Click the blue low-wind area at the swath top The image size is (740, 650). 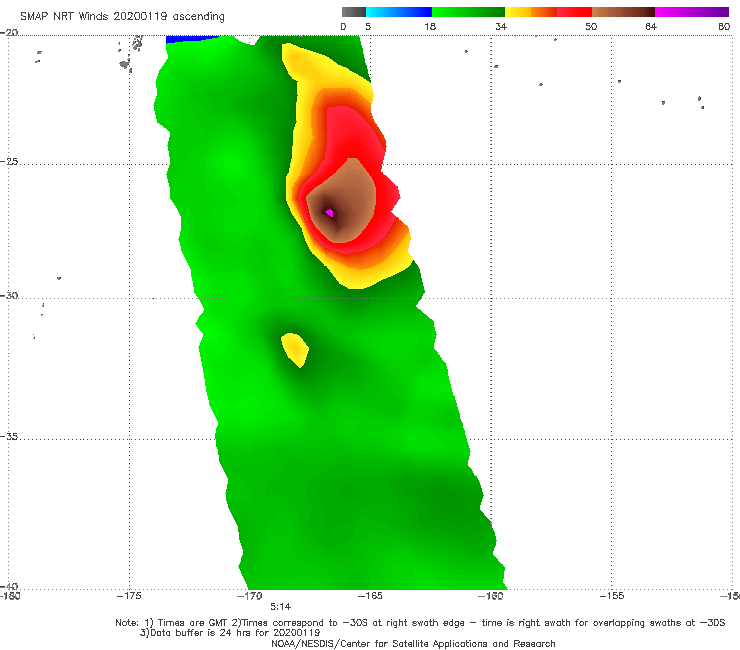point(191,39)
